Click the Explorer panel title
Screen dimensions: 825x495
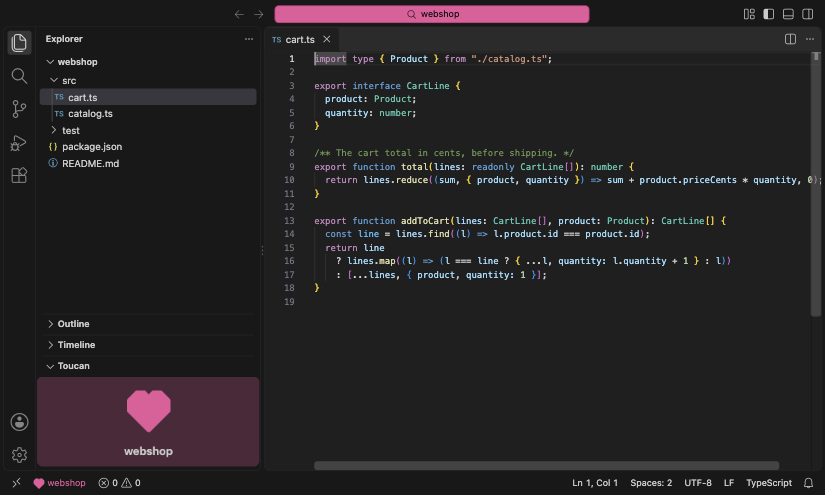(x=64, y=39)
